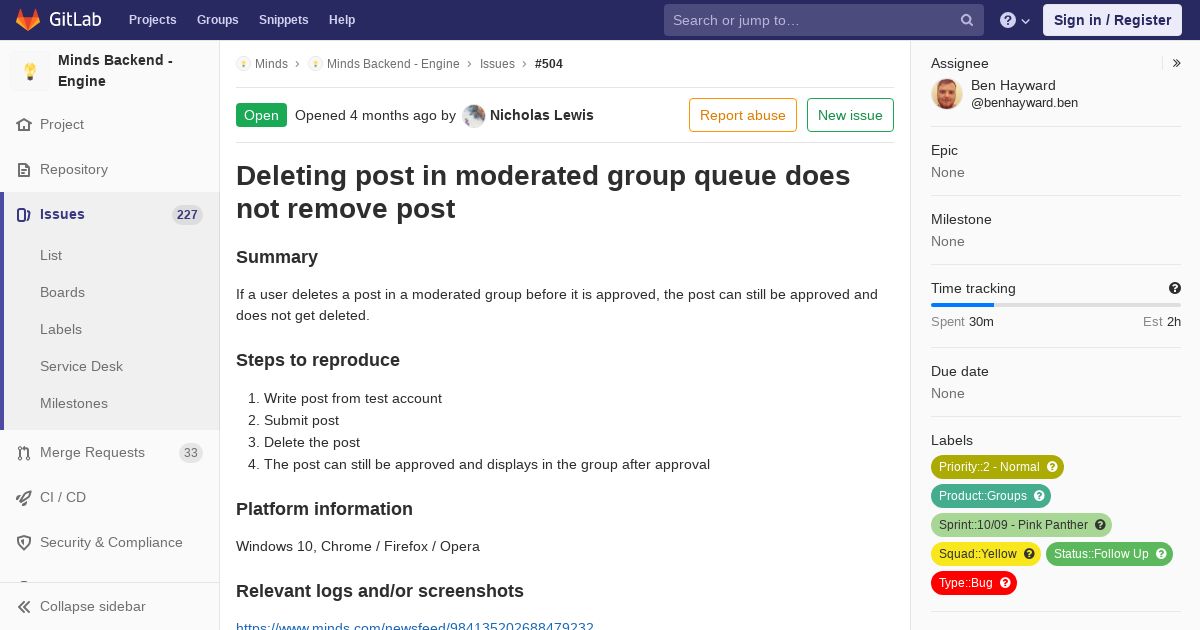Click the Report abuse button
Viewport: 1200px width, 630px height.
point(743,115)
